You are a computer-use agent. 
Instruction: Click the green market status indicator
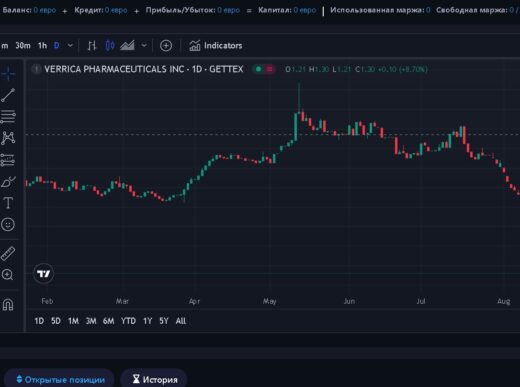click(258, 69)
